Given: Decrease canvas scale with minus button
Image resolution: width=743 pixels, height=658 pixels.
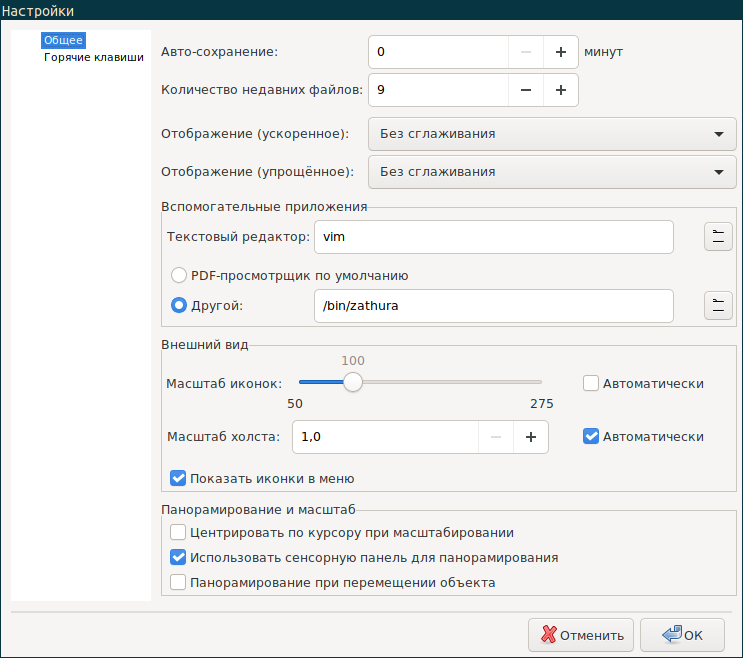Looking at the screenshot, I should pyautogui.click(x=496, y=437).
